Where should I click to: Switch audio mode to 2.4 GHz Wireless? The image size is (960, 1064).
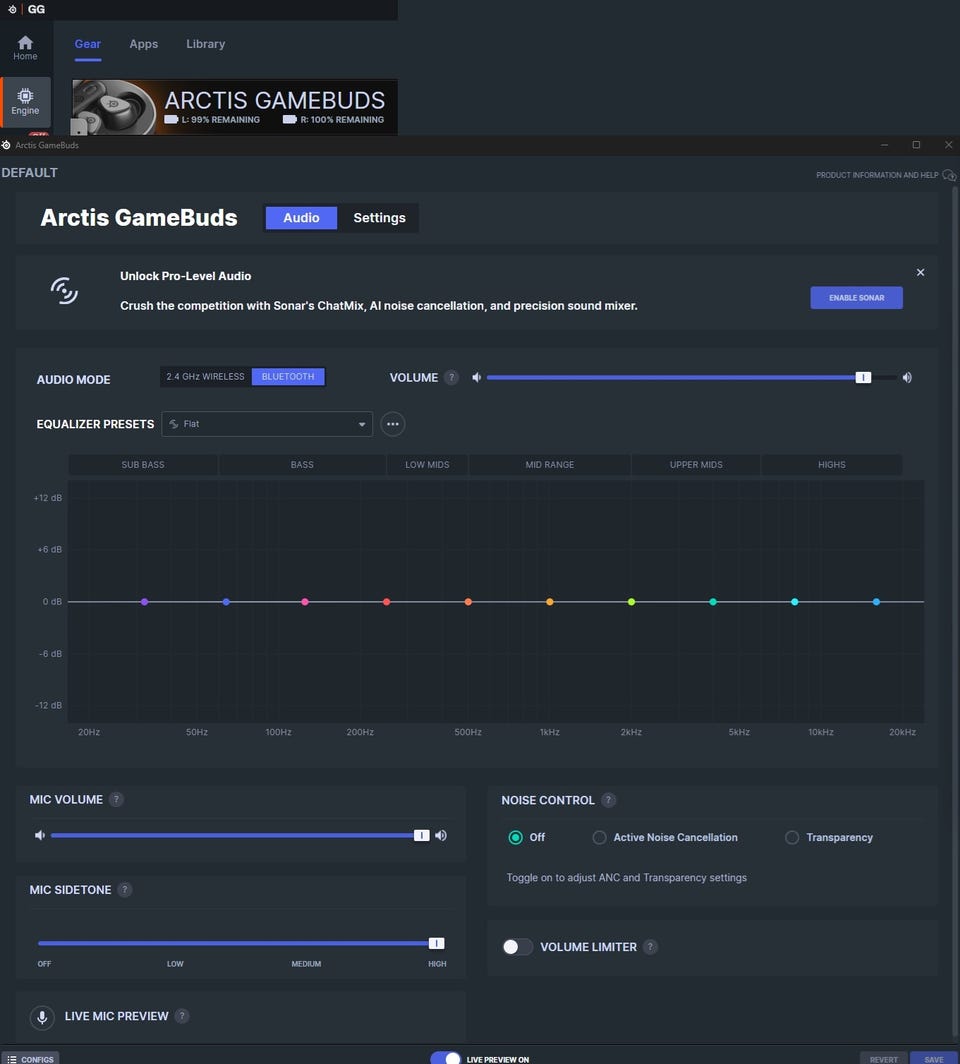click(x=206, y=377)
